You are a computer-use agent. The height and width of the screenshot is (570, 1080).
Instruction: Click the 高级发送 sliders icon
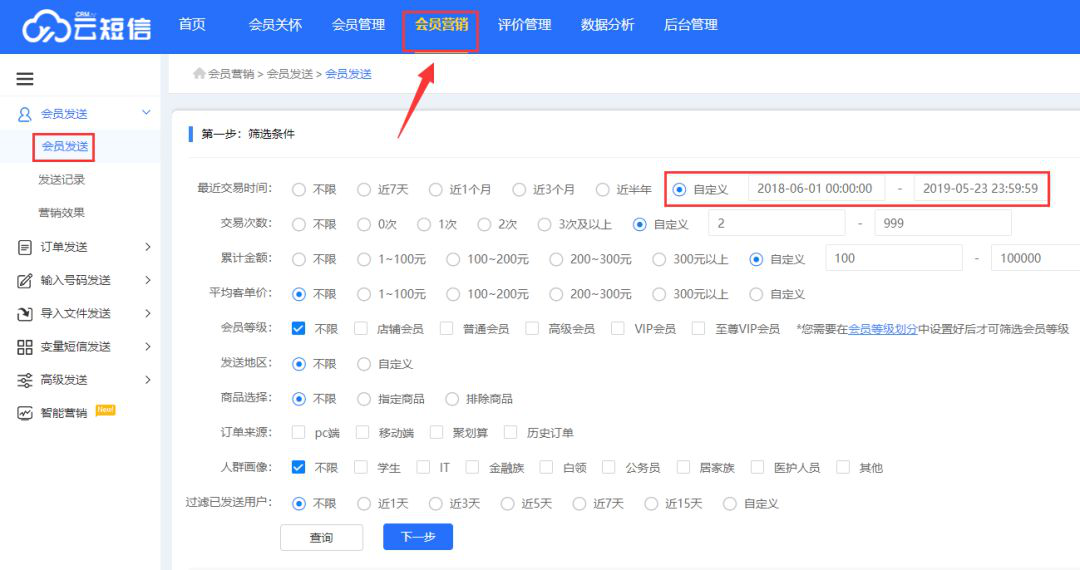[x=25, y=380]
